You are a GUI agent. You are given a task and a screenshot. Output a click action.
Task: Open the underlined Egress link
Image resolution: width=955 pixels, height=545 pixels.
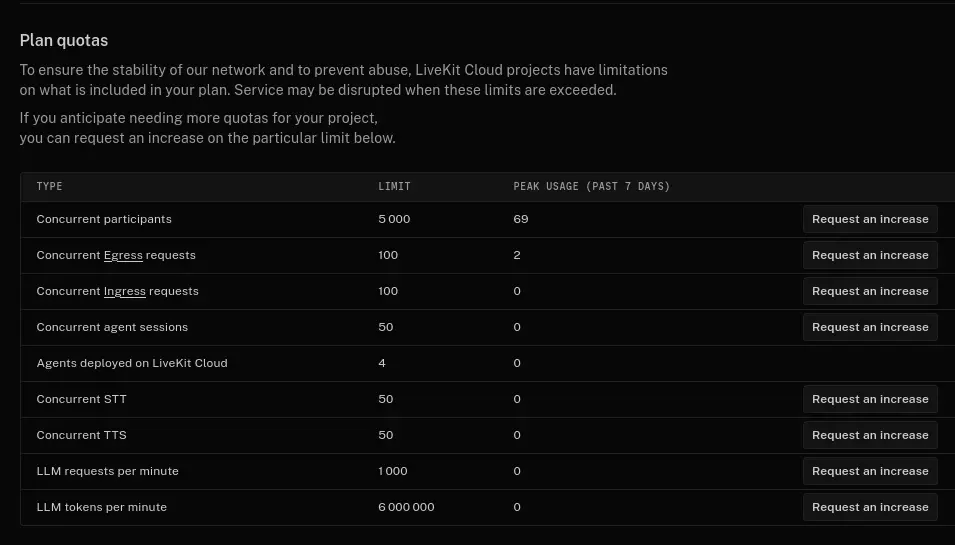click(123, 256)
